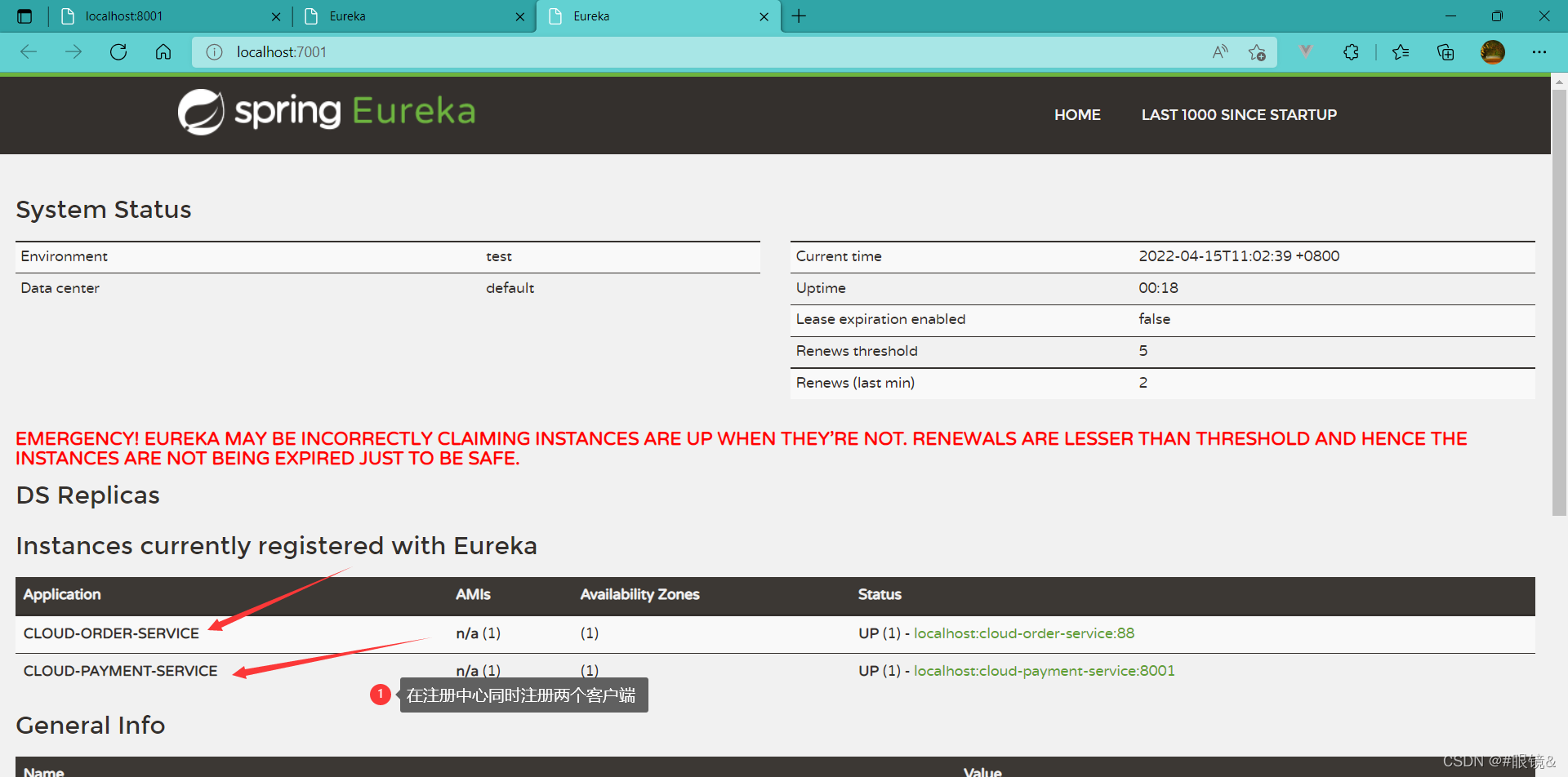1568x777 pixels.
Task: Open localhost:cloud-payment-service:8001 instance link
Action: click(x=1045, y=671)
